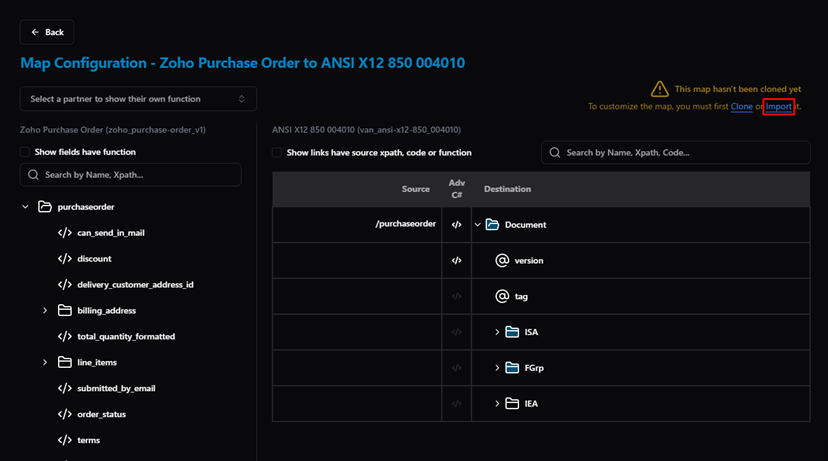The image size is (828, 461).
Task: Enable Show links have source xpath checkbox
Action: point(277,153)
